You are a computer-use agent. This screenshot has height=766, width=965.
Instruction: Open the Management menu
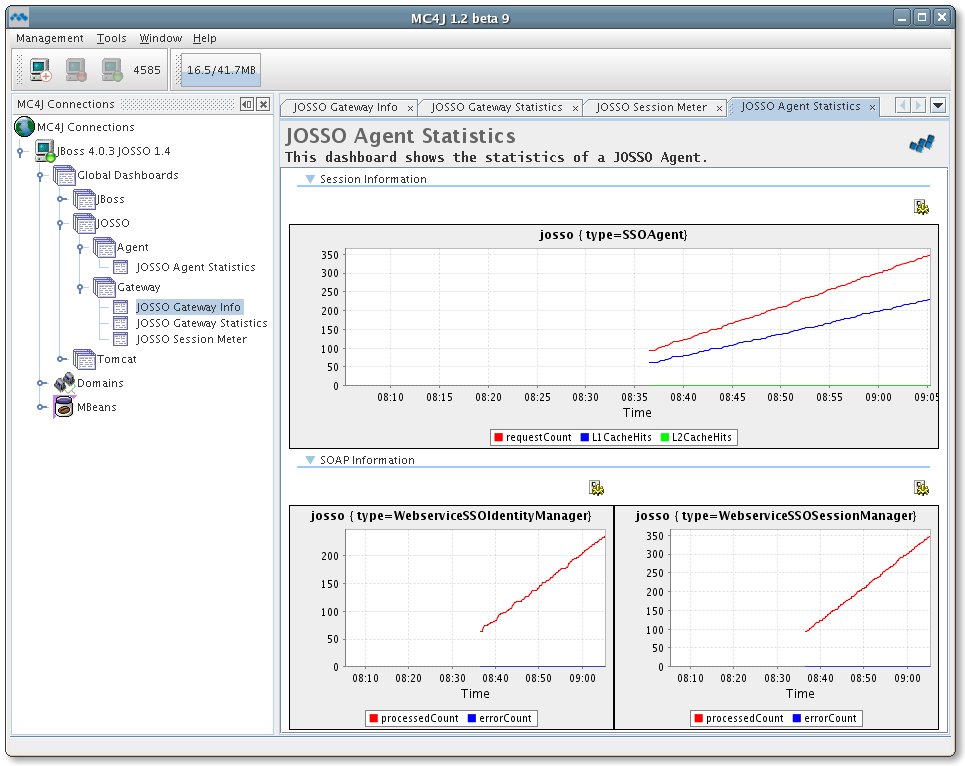pyautogui.click(x=50, y=38)
